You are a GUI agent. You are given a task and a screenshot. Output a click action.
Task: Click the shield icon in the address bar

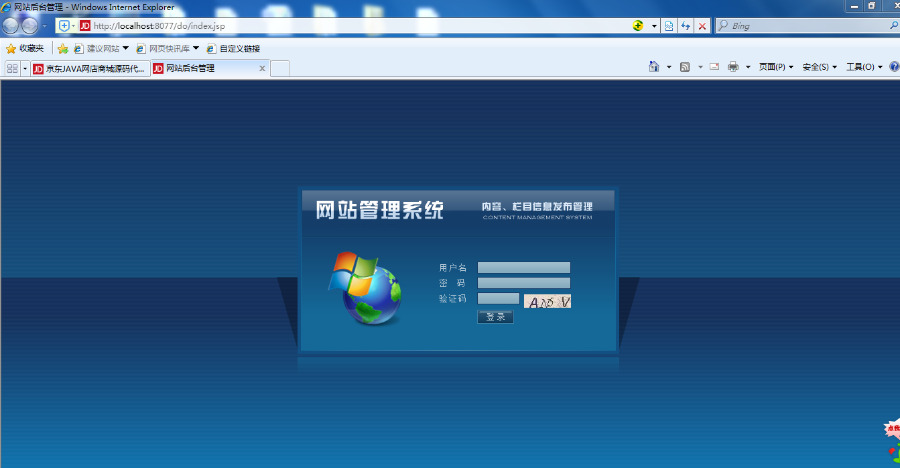64,26
